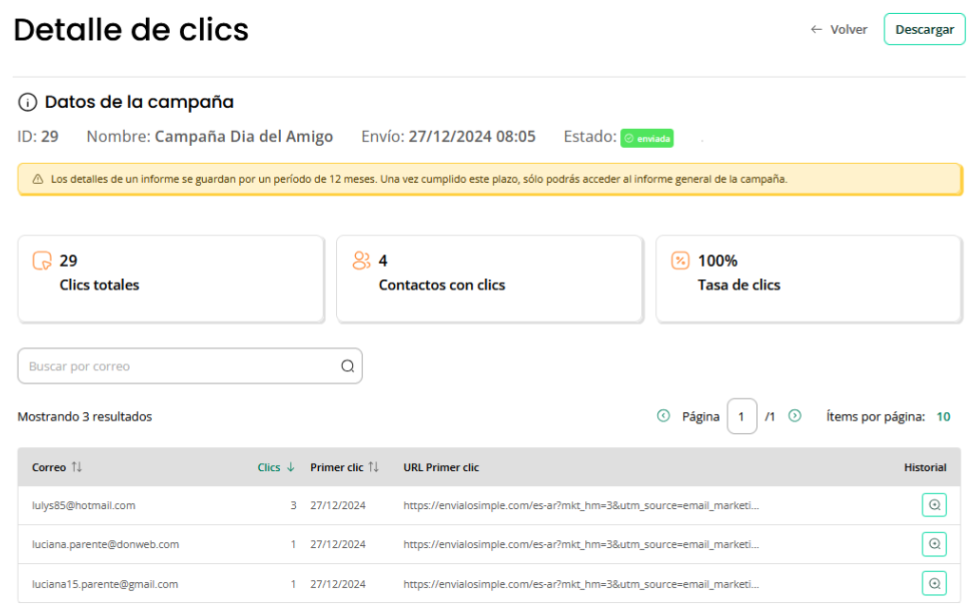Image resolution: width=974 pixels, height=614 pixels.
Task: Click the campaign name Campaña Dia del Amigo
Action: pyautogui.click(x=244, y=137)
